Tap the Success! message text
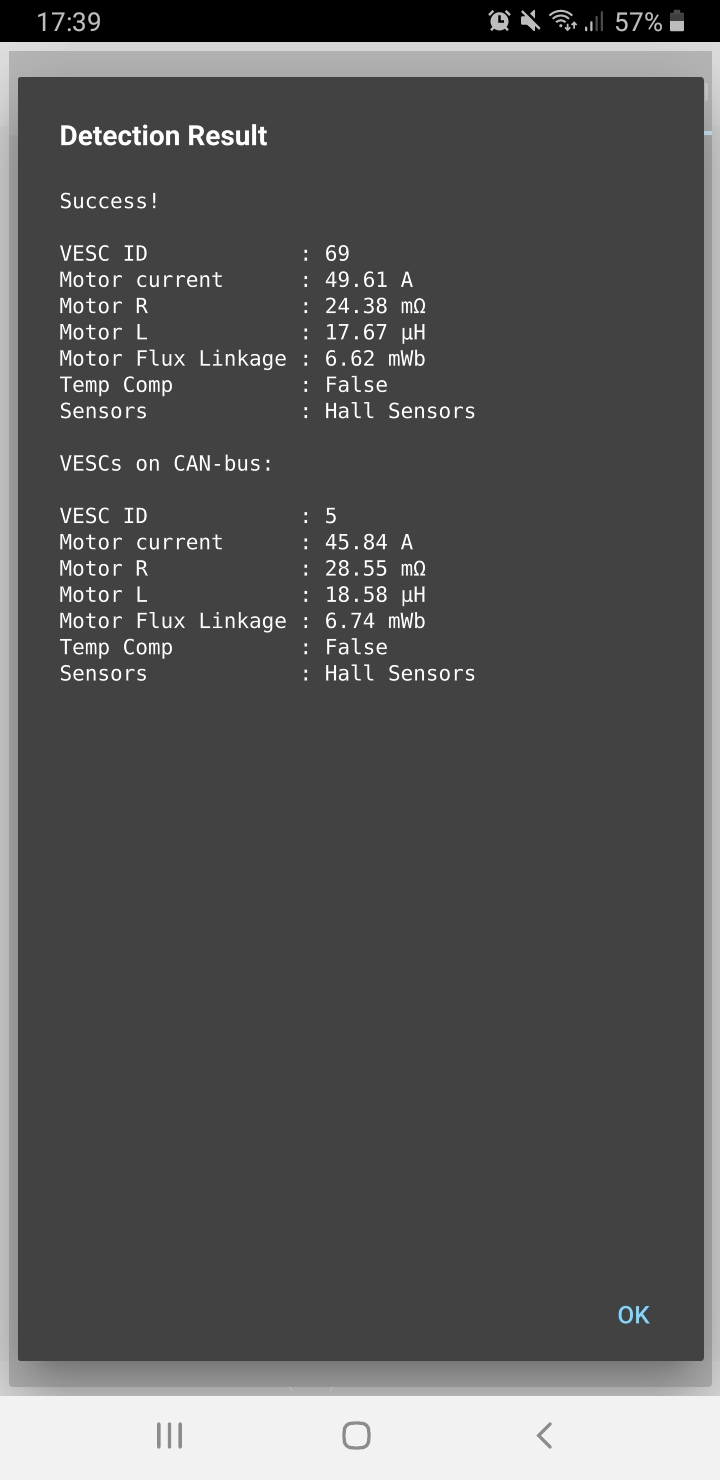 click(x=109, y=201)
